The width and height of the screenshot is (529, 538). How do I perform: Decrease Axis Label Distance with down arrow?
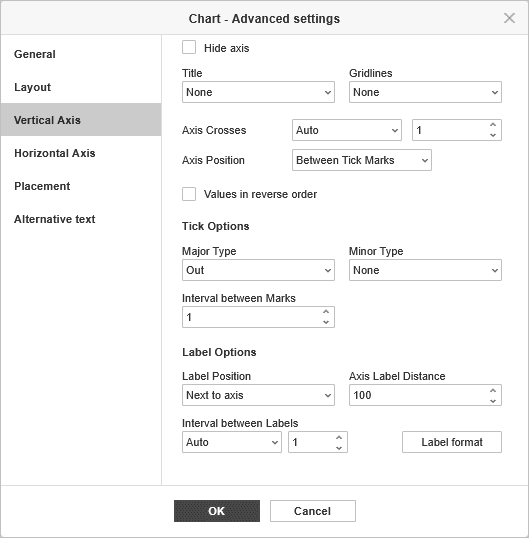point(493,400)
